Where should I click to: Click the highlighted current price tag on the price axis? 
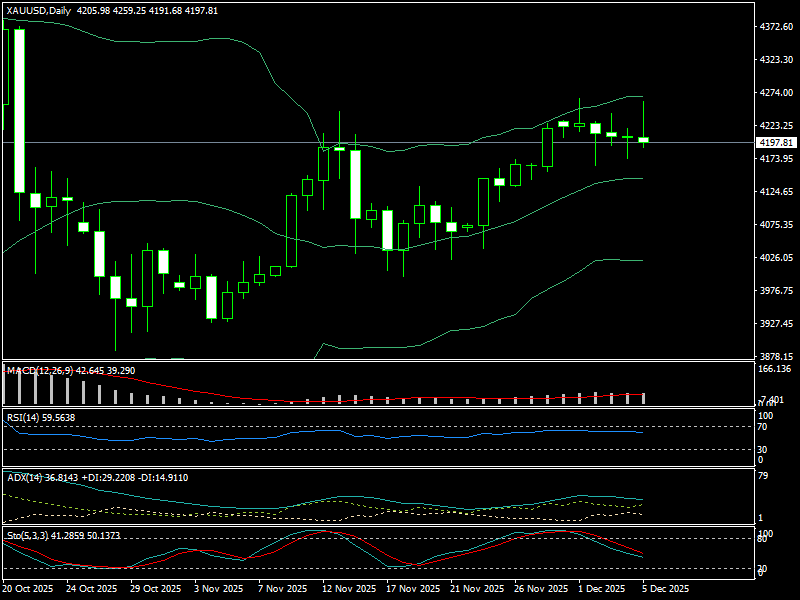(x=776, y=143)
